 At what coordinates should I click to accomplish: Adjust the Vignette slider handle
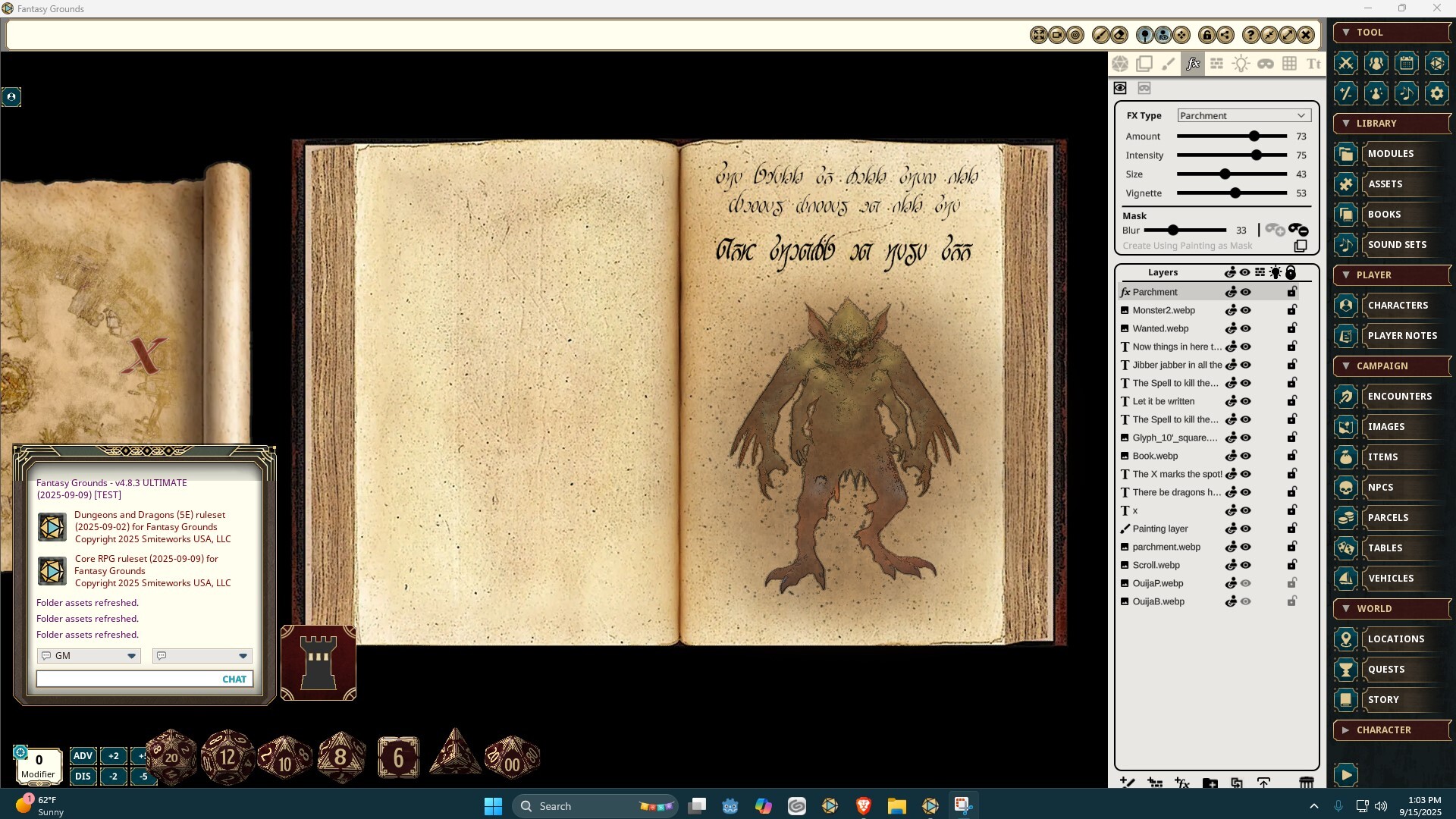[x=1235, y=193]
